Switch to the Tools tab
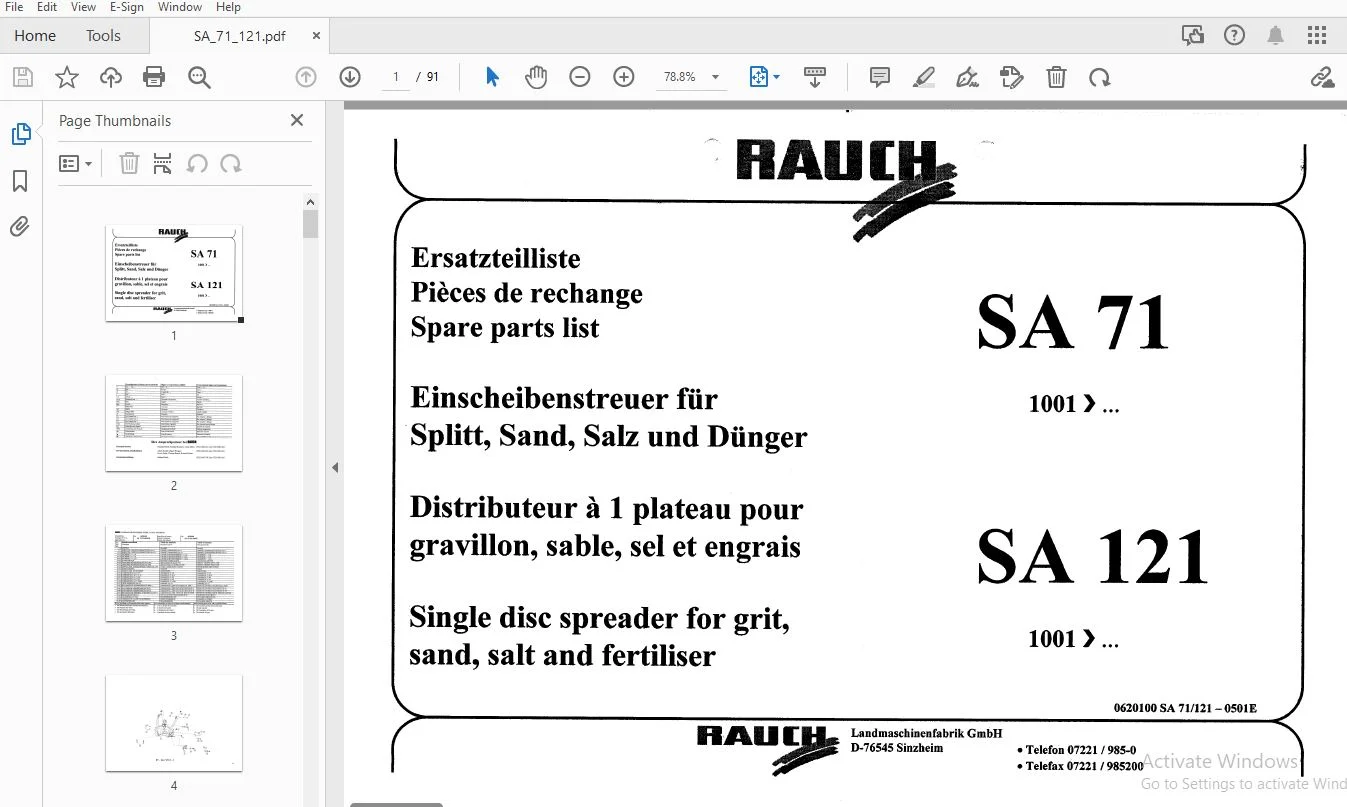 (x=103, y=36)
